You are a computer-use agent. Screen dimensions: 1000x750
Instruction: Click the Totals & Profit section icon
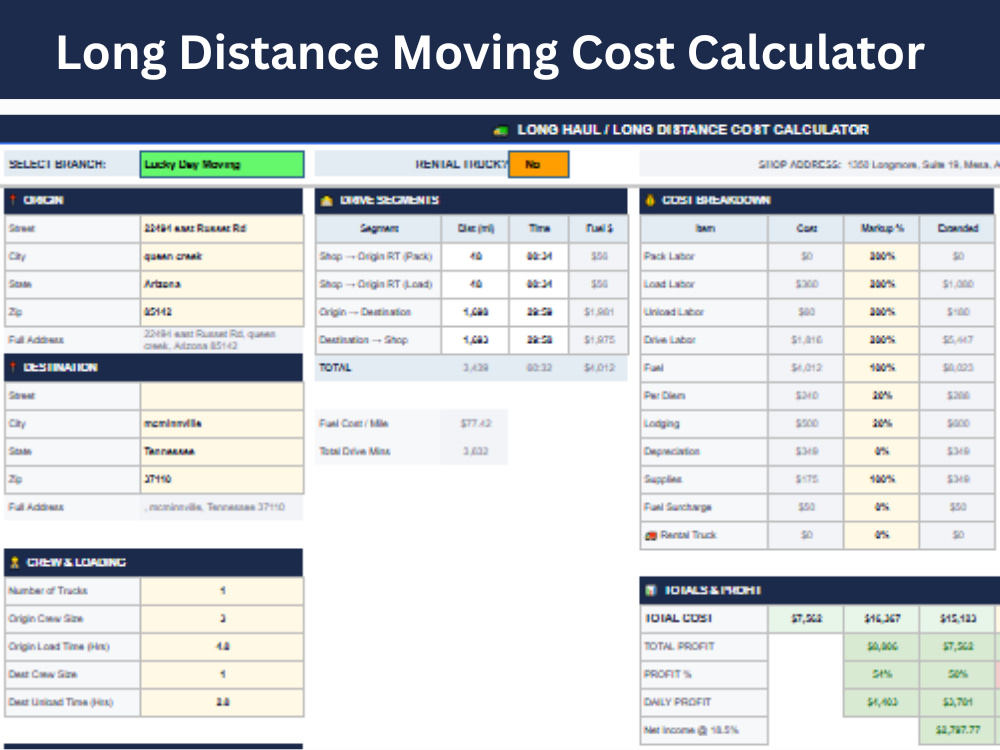651,591
